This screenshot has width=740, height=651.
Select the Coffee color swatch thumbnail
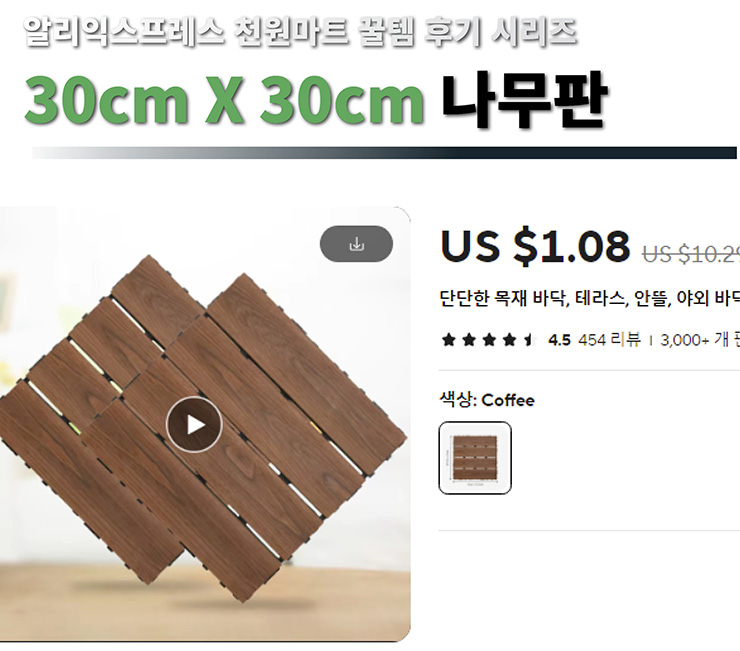tap(475, 458)
